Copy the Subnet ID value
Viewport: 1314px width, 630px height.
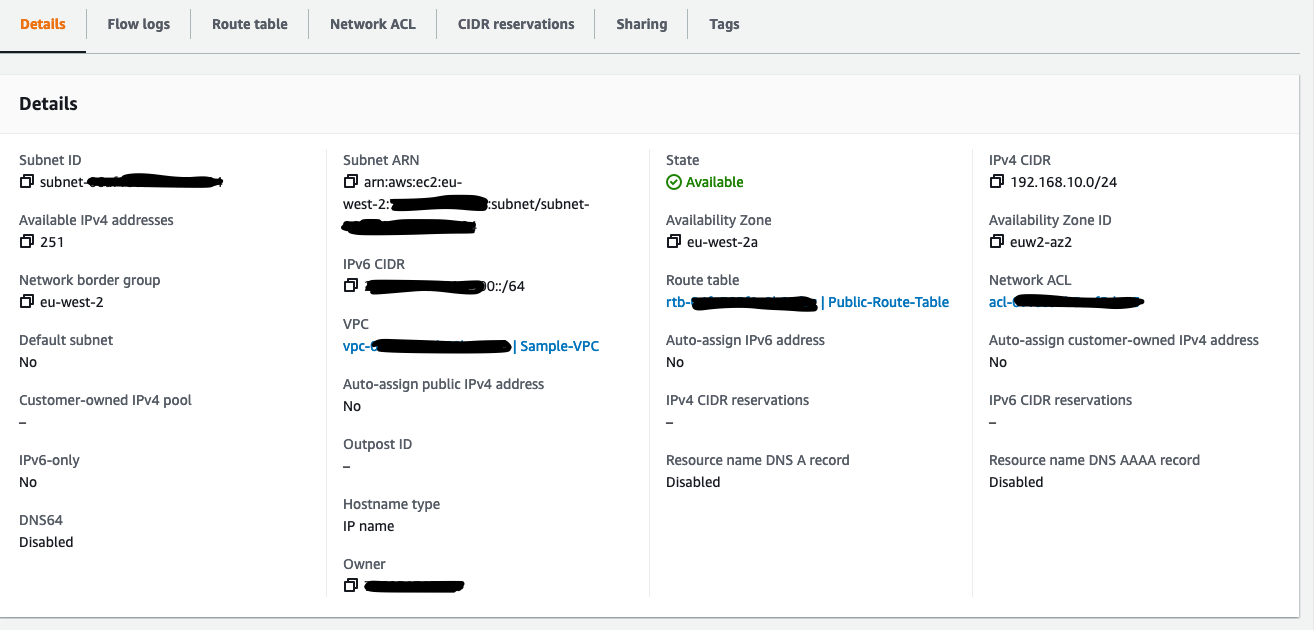pos(27,182)
